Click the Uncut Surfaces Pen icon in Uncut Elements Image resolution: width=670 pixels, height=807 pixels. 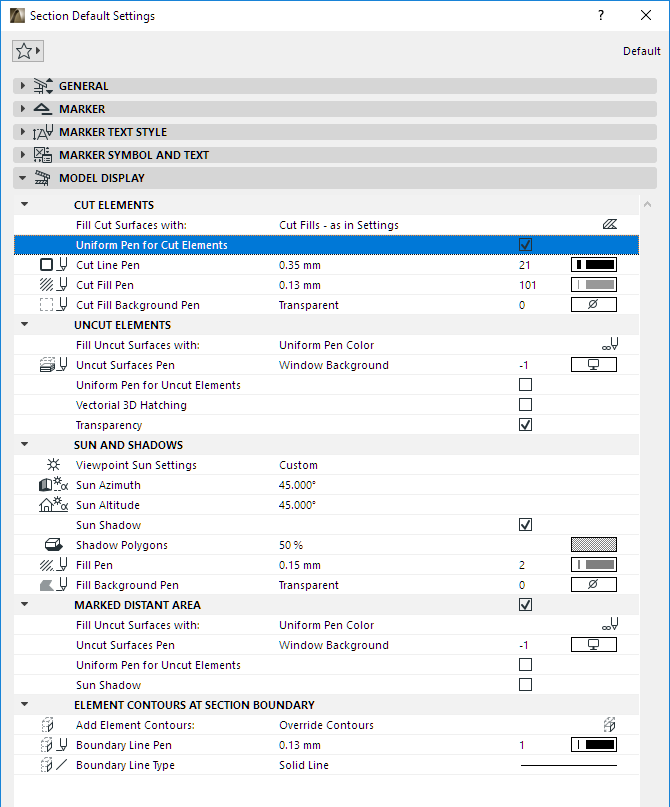tap(54, 365)
